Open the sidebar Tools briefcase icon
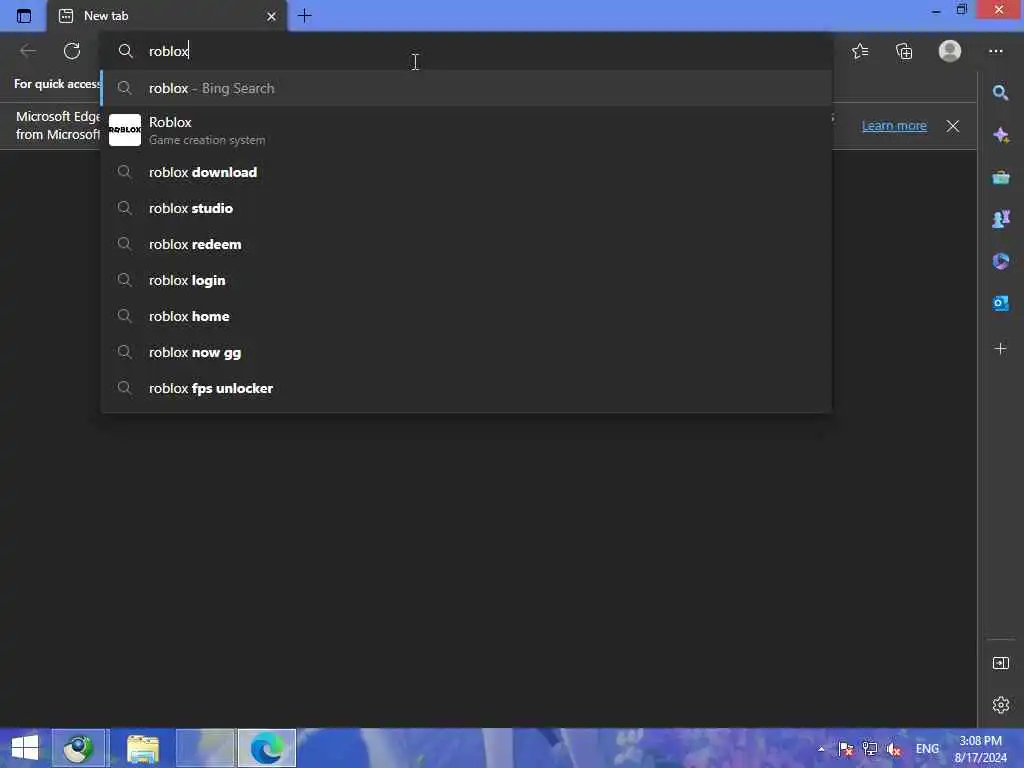 click(x=1000, y=177)
